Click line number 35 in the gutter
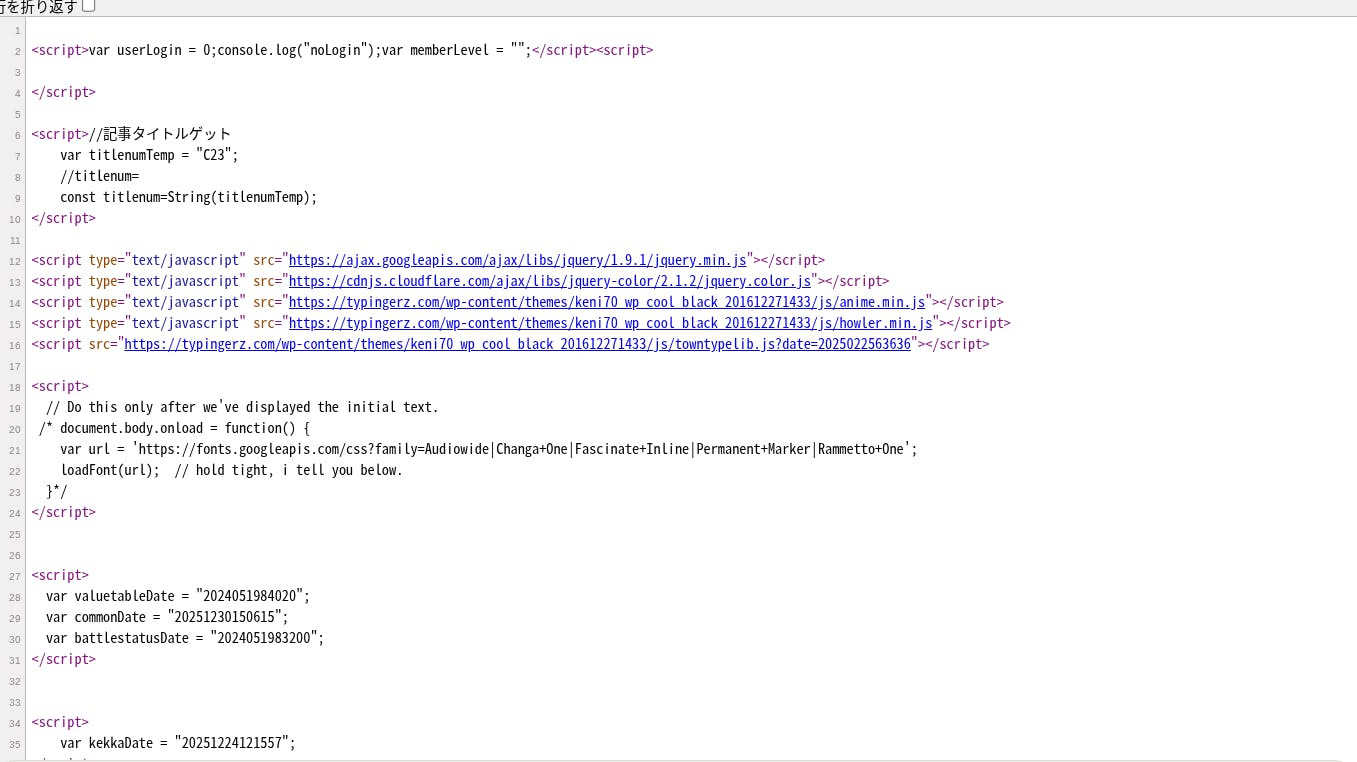Viewport: 1357px width, 762px height. [x=15, y=744]
